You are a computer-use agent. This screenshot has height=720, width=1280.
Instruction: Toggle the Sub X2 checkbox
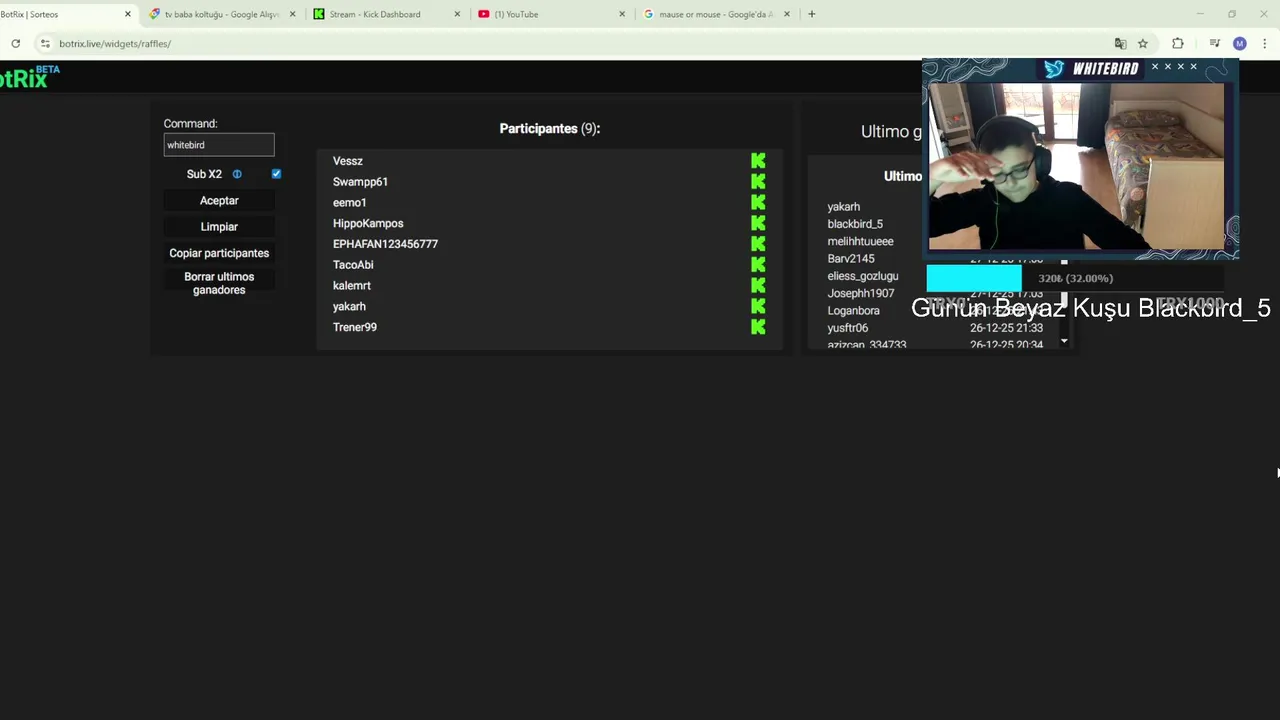coord(276,174)
